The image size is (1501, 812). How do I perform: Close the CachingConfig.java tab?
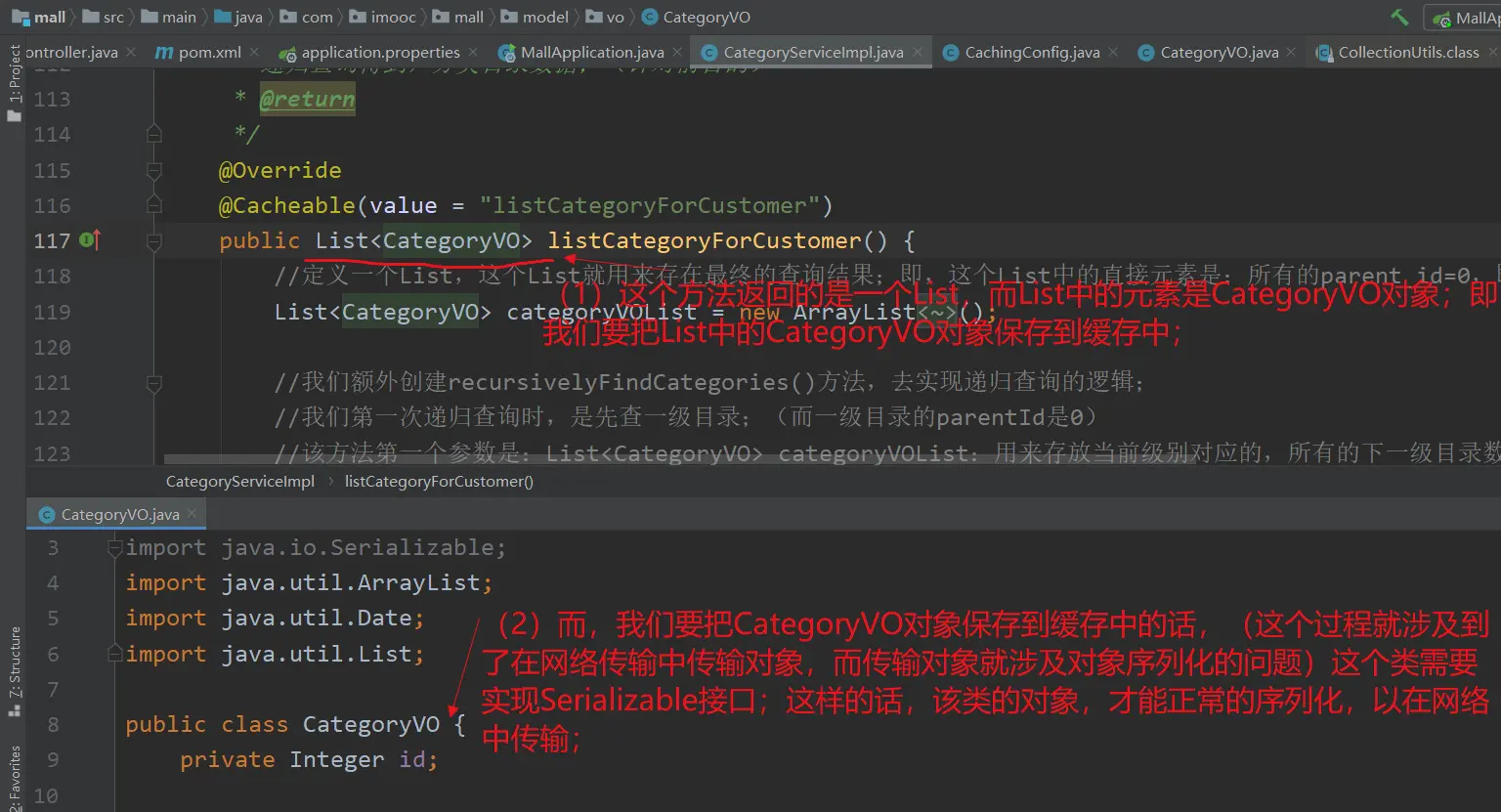(x=1113, y=52)
